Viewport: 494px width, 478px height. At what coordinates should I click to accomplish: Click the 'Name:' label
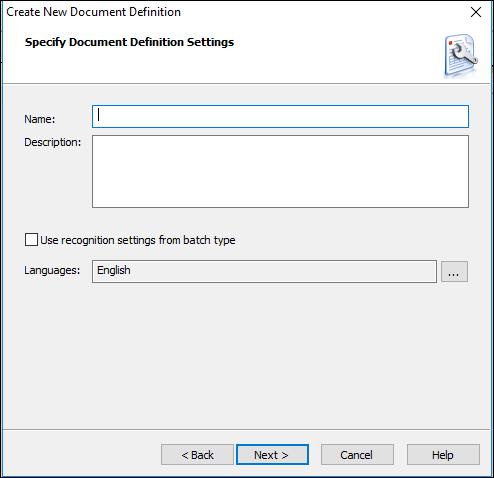click(40, 119)
